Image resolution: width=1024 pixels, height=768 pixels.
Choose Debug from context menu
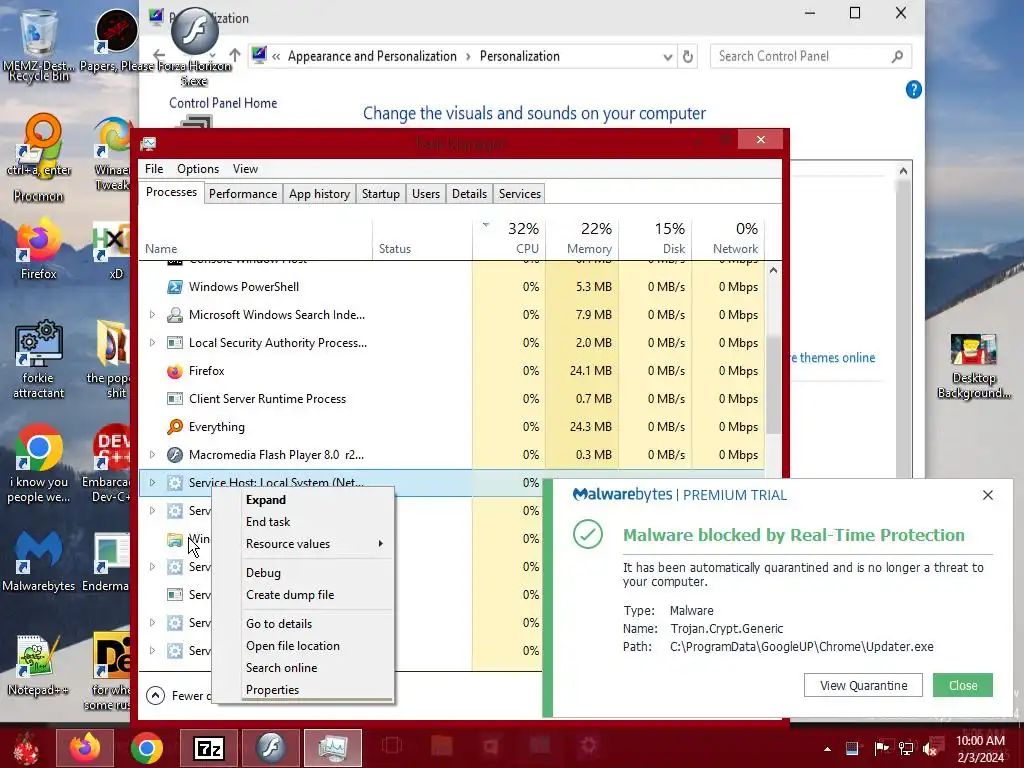click(304, 573)
